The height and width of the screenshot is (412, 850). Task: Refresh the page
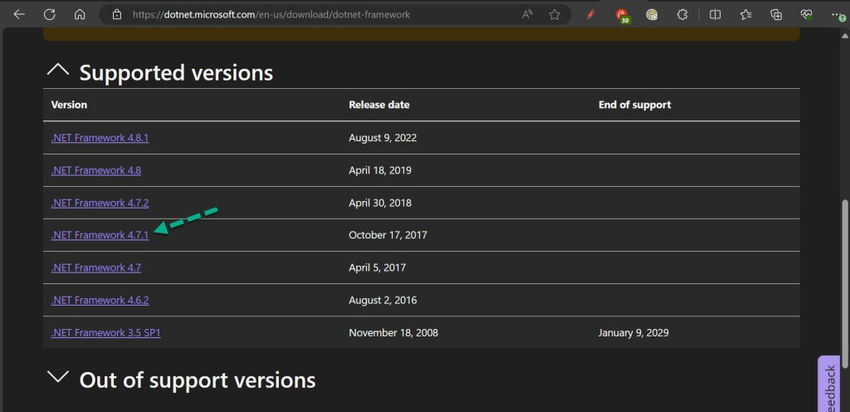tap(50, 15)
